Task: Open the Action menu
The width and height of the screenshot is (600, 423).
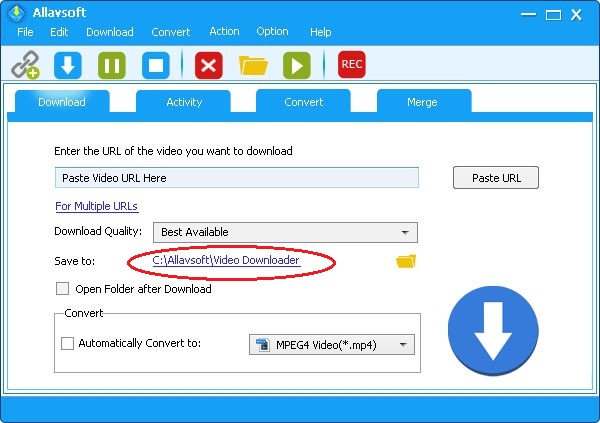Action: point(224,31)
